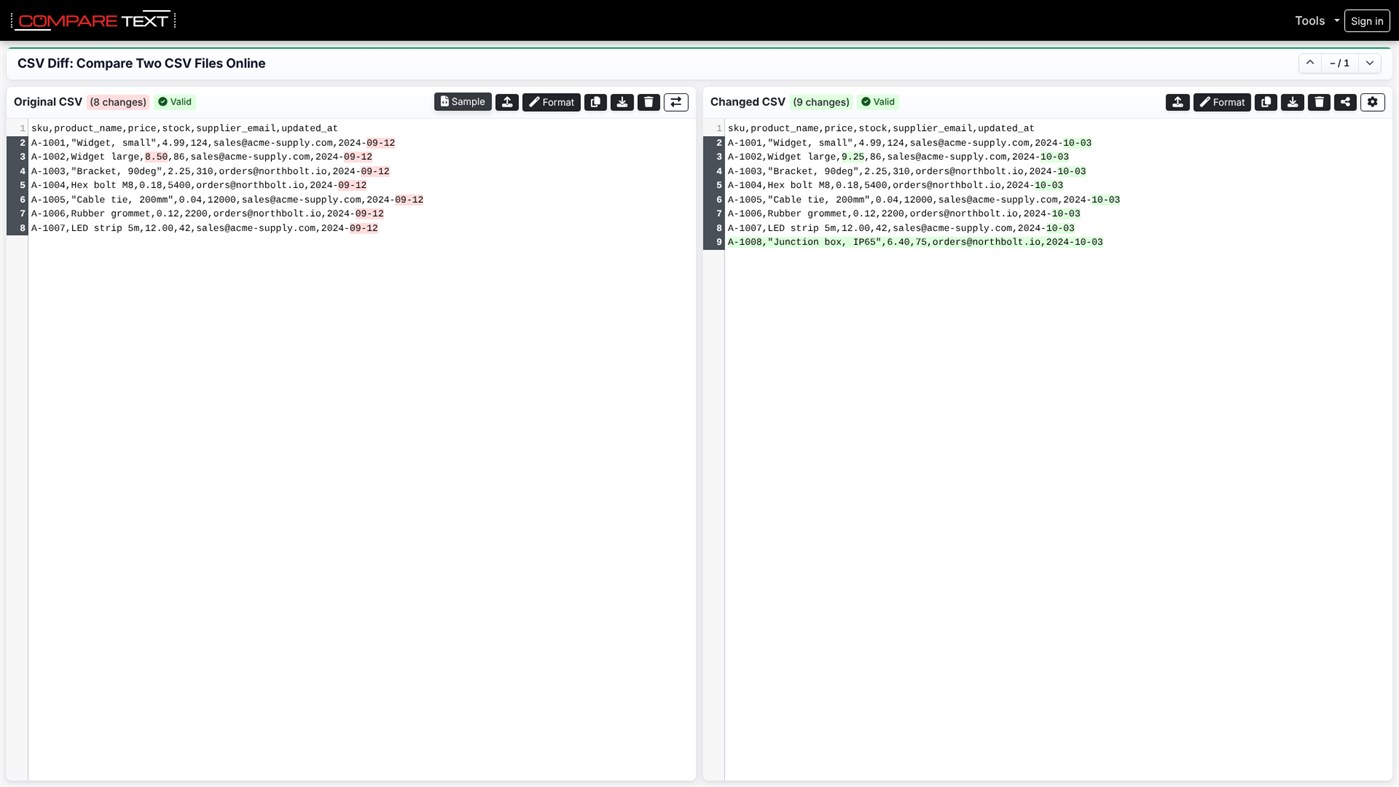This screenshot has height=787, width=1399.
Task: Click the A-1007 LED strip row in Original CSV
Action: (204, 228)
